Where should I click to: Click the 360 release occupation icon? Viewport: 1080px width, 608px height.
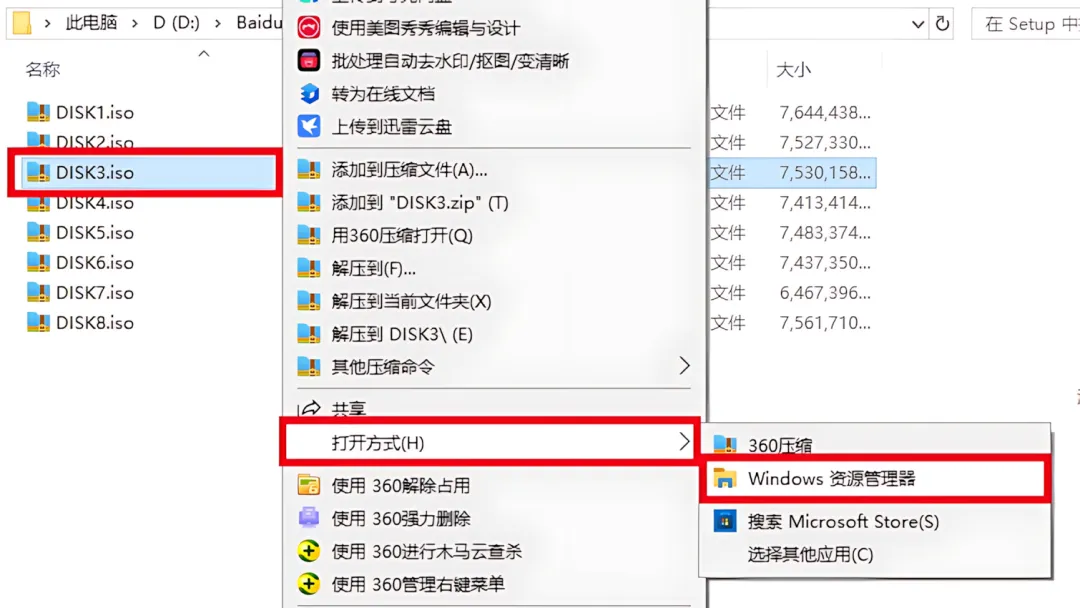coord(309,485)
